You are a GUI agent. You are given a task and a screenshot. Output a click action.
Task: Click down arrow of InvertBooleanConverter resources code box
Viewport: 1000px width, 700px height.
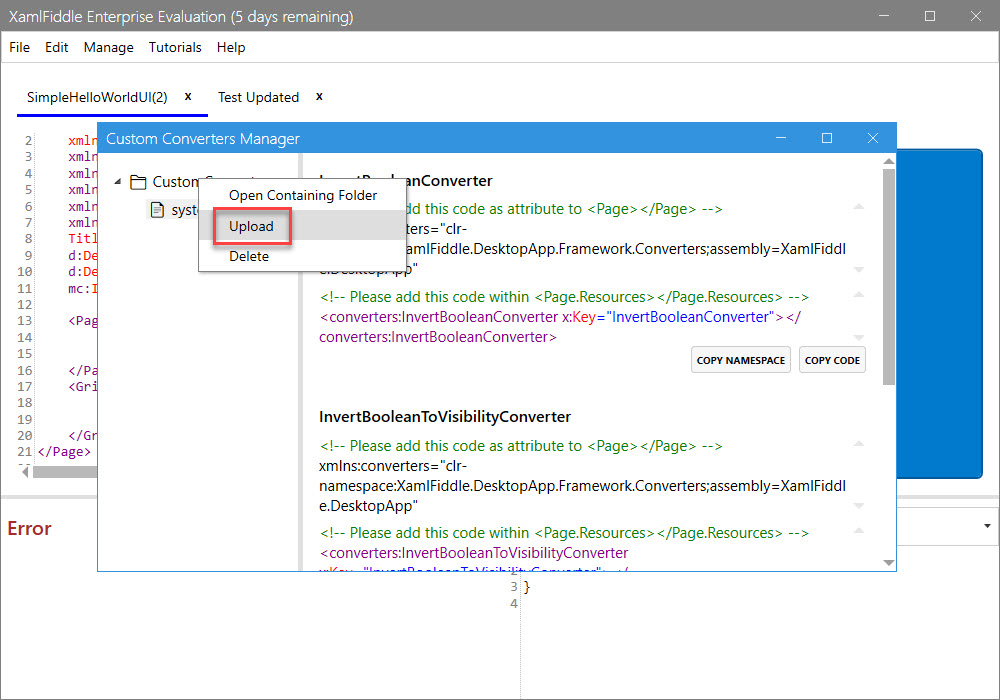click(x=858, y=337)
